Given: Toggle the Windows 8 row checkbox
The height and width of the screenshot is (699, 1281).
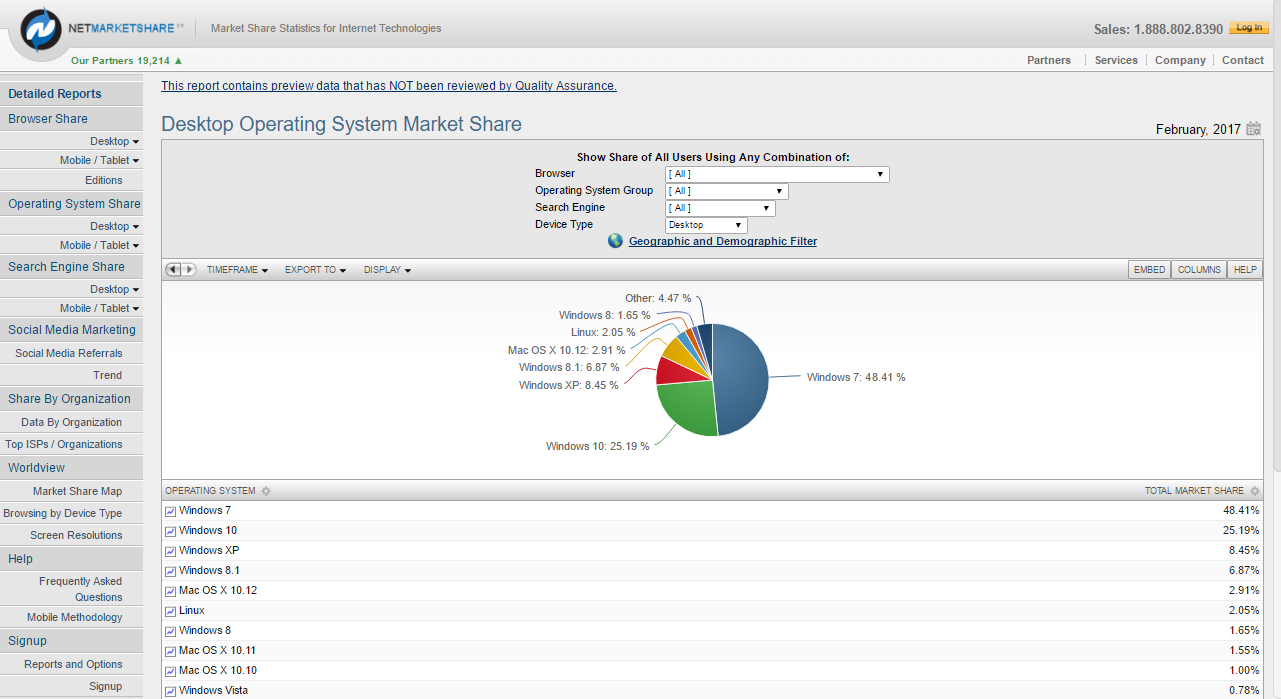Looking at the screenshot, I should click(x=170, y=631).
